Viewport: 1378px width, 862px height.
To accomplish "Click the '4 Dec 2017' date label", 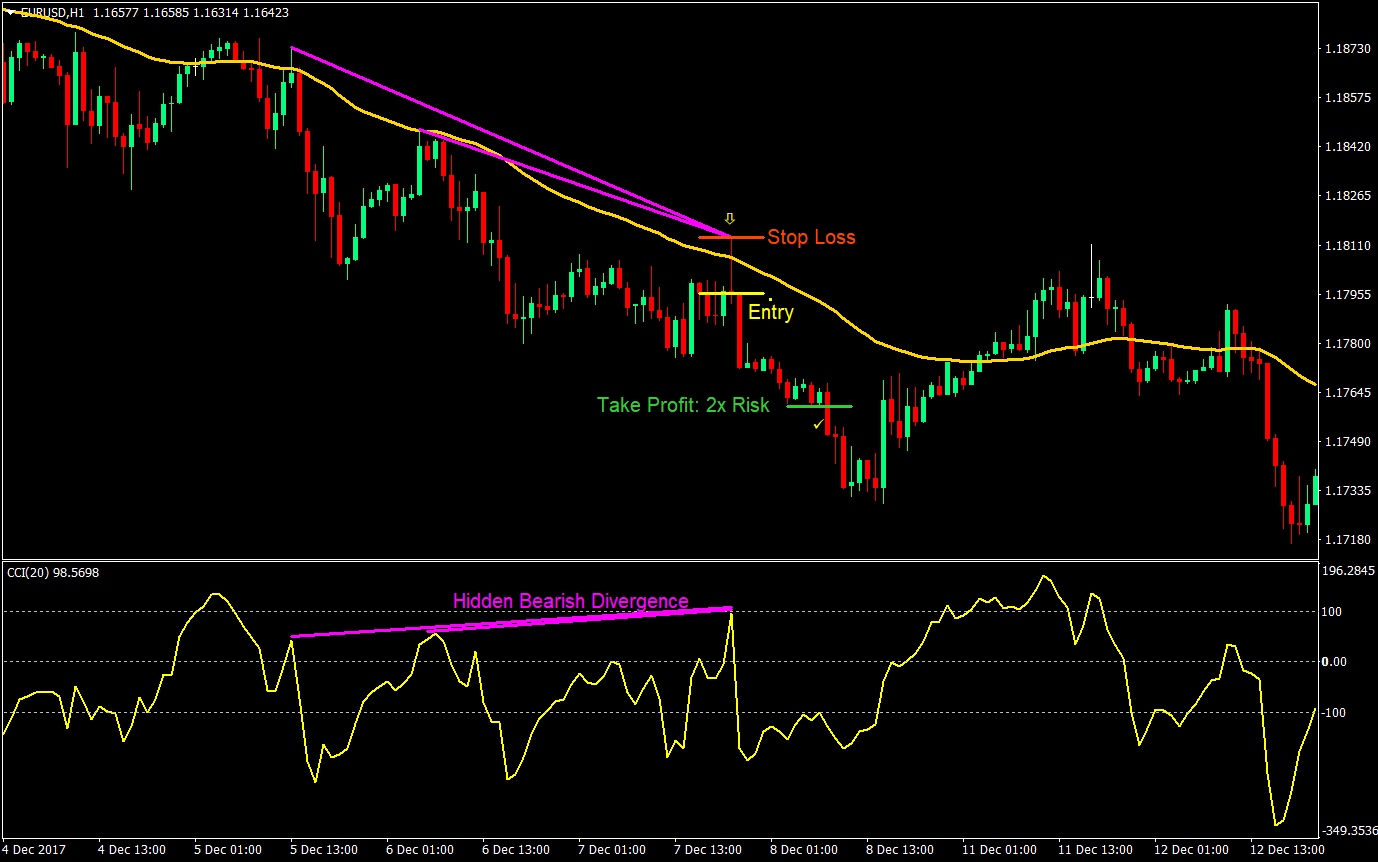I will pos(36,850).
